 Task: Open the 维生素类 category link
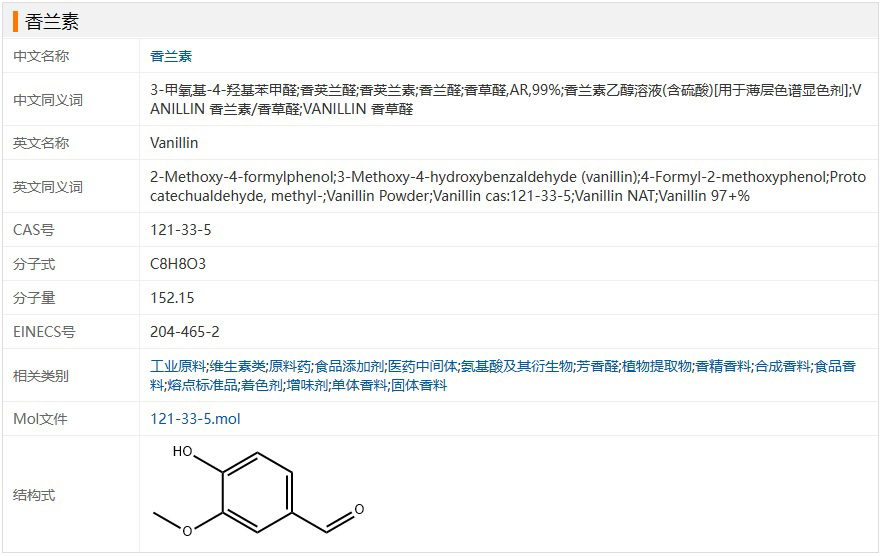point(237,366)
